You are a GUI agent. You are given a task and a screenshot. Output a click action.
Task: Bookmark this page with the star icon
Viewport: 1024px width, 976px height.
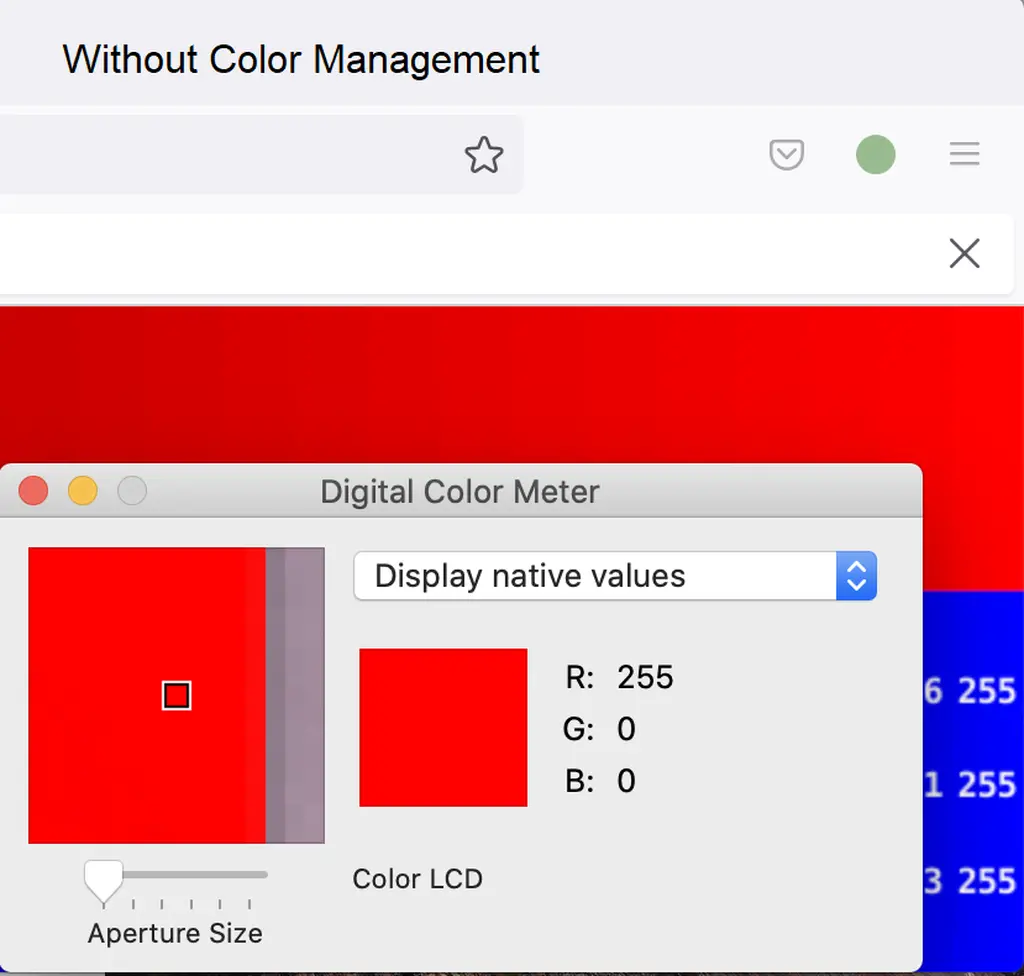tap(484, 155)
